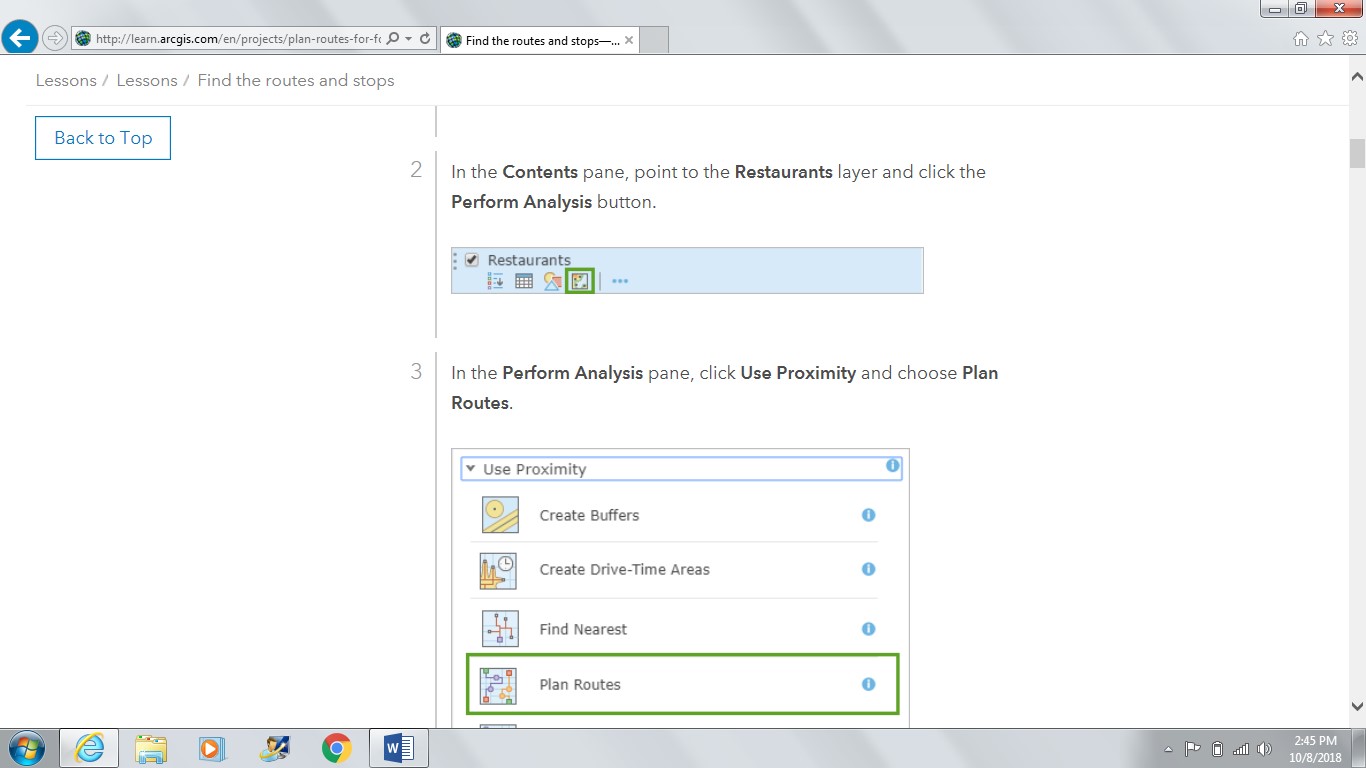
Task: Click the Search magnifier in the address bar
Action: (x=392, y=39)
